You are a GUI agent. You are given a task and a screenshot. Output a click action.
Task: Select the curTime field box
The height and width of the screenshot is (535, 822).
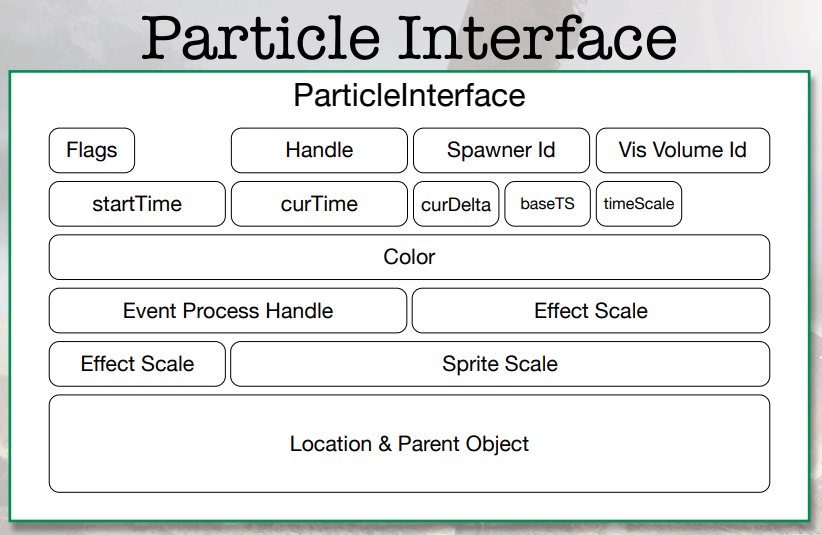click(x=319, y=204)
